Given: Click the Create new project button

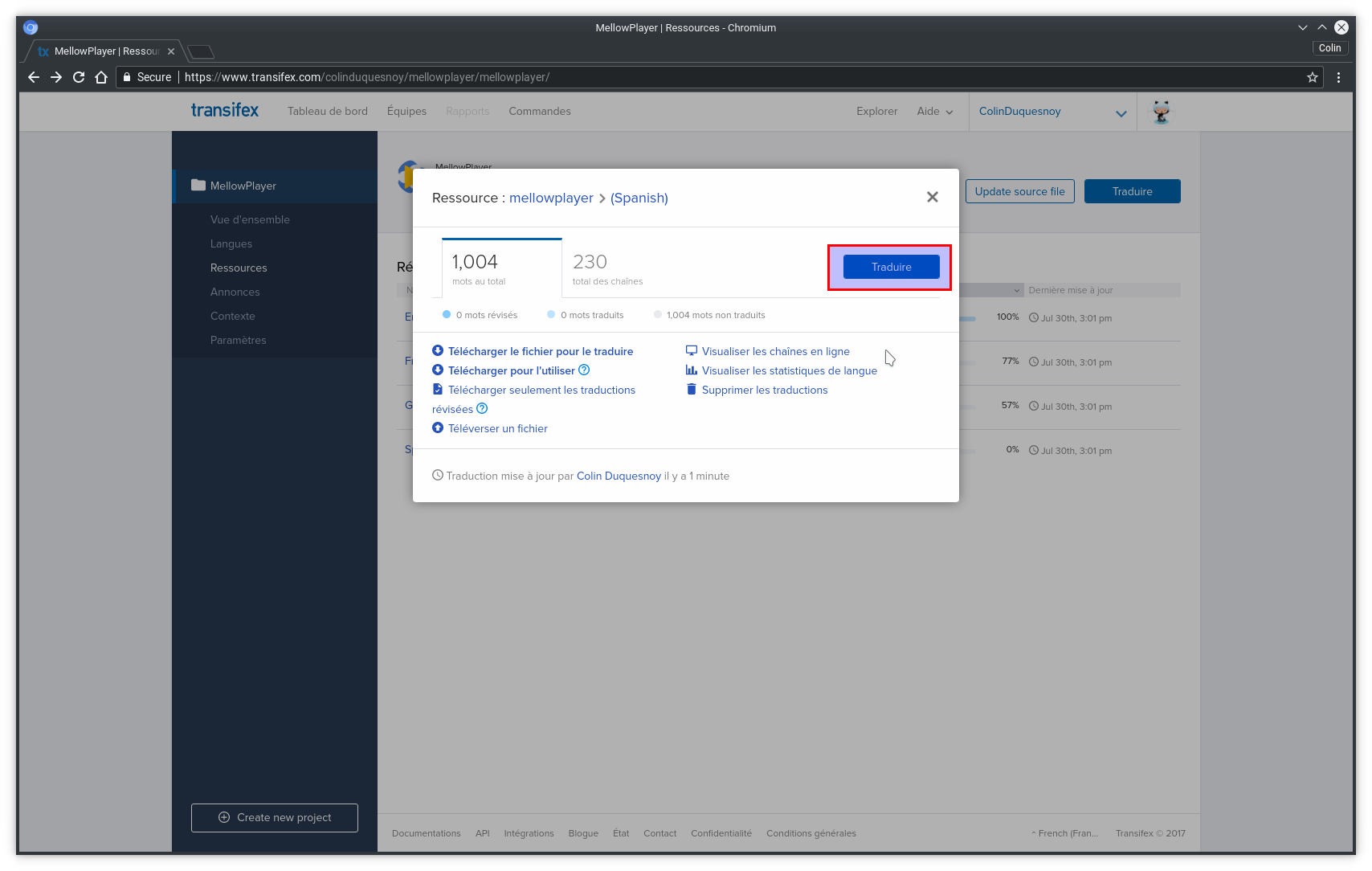Looking at the screenshot, I should pyautogui.click(x=275, y=817).
